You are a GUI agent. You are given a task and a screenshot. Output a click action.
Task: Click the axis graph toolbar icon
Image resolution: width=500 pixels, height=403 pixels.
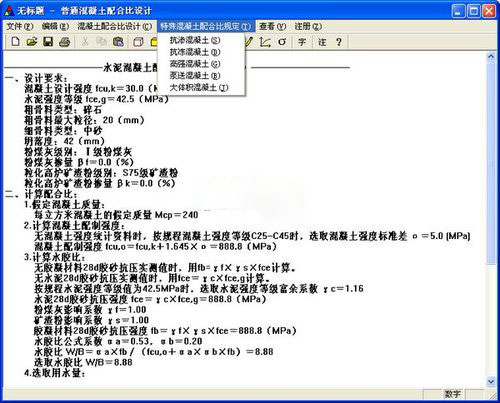click(x=265, y=42)
